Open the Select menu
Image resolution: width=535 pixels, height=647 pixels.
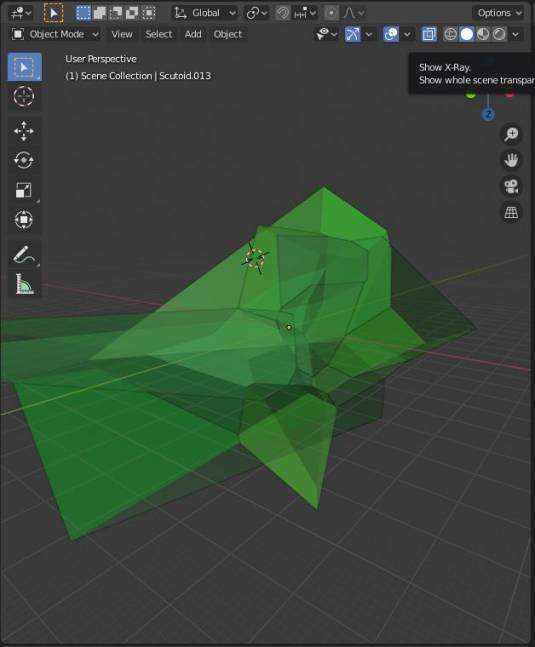click(x=158, y=34)
